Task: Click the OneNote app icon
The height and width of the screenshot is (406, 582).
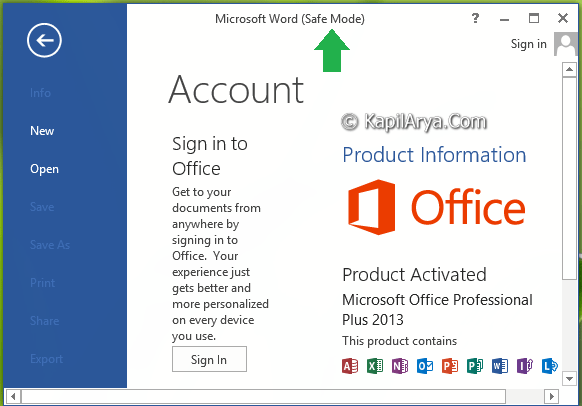Action: 400,366
